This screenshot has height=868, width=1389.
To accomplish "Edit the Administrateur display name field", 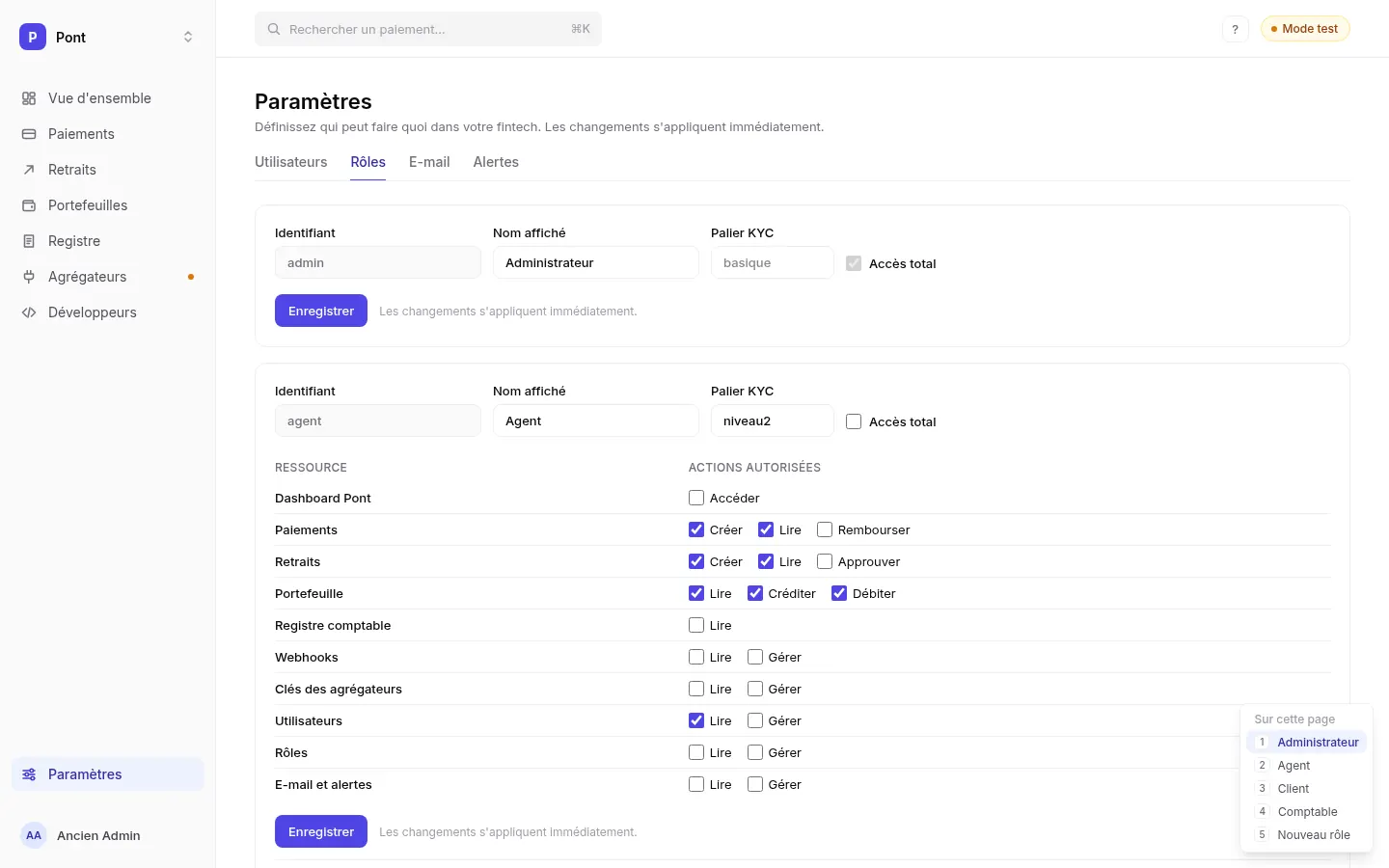I will coord(596,262).
